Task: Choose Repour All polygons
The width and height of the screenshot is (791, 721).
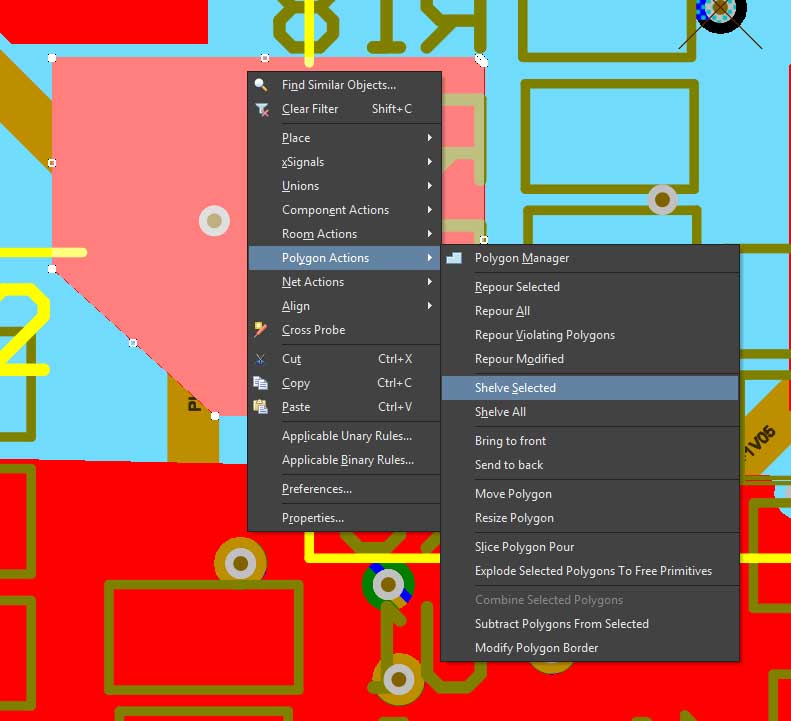Action: [502, 311]
